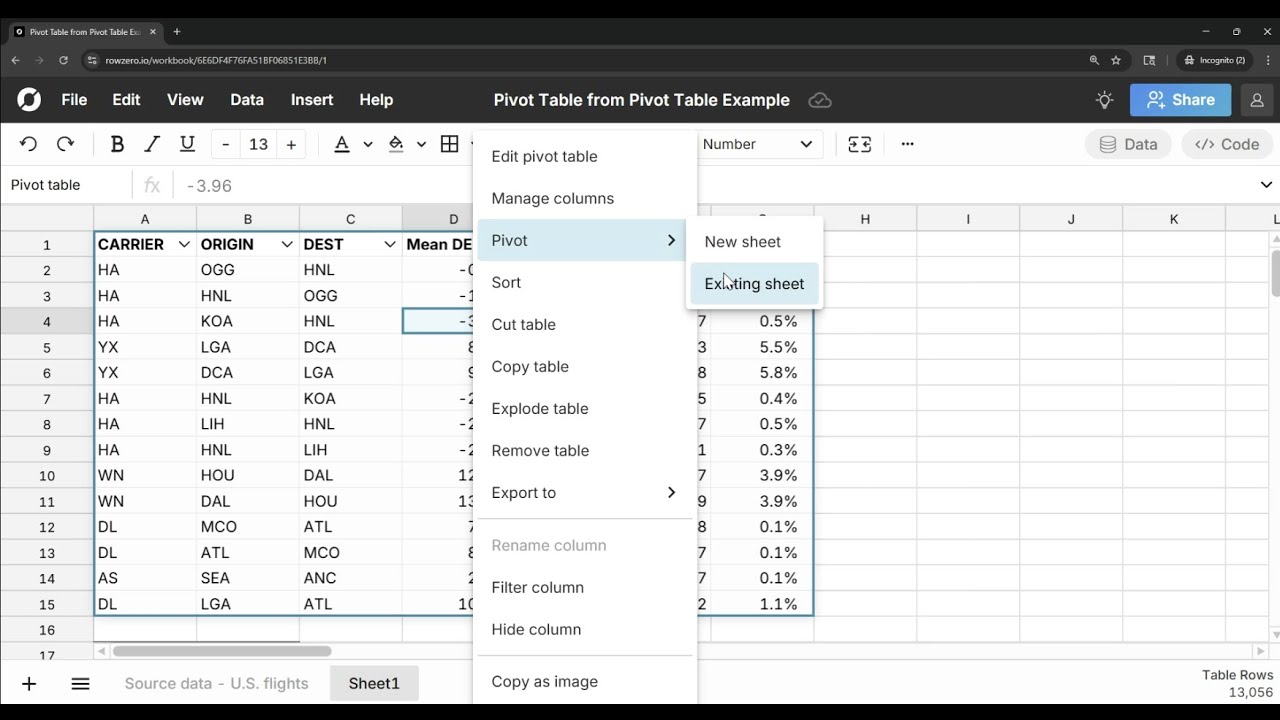Open the Code panel button

click(1227, 144)
